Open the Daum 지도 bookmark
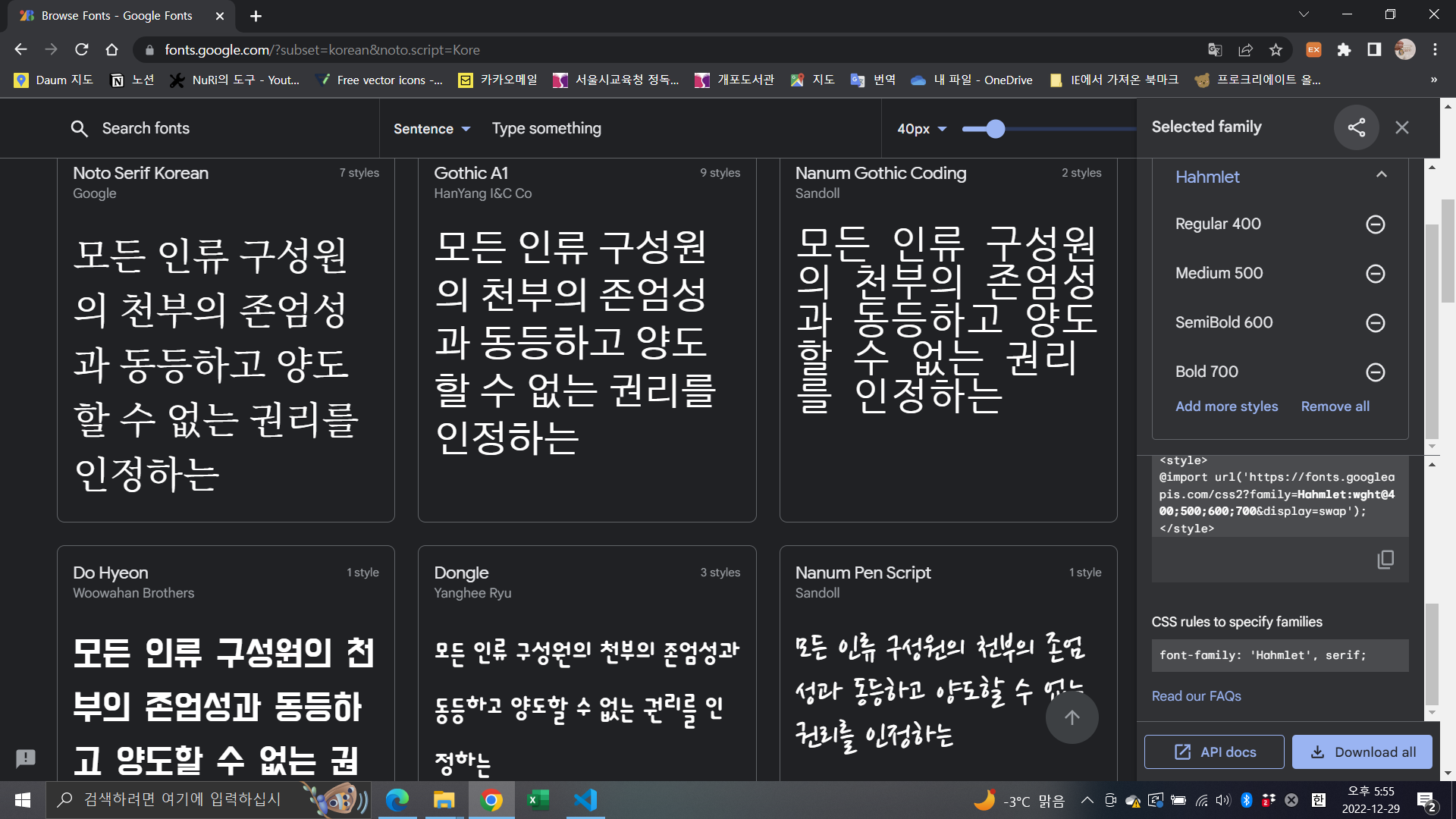This screenshot has width=1456, height=819. click(54, 80)
